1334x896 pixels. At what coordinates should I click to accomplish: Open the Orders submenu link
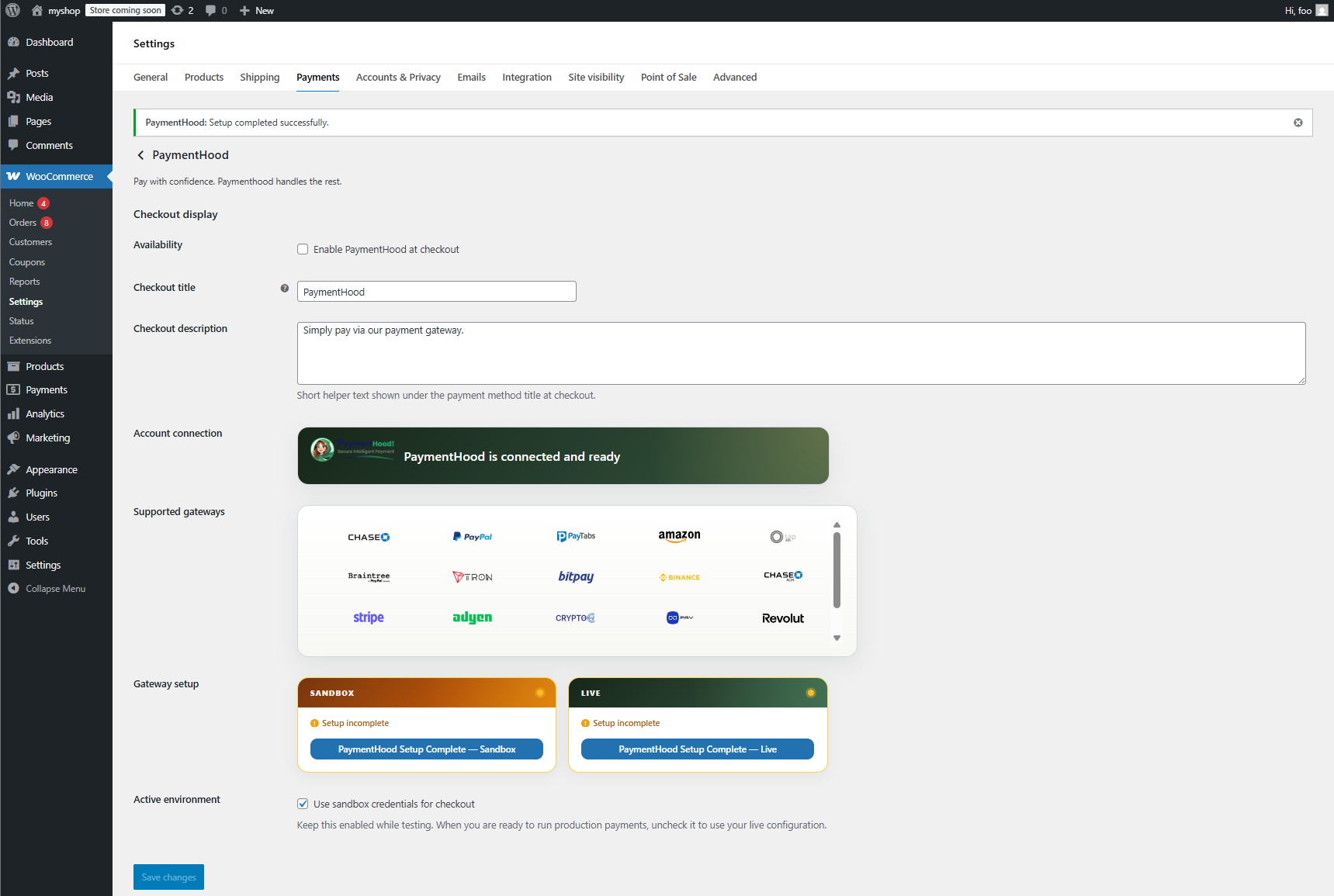(x=23, y=223)
